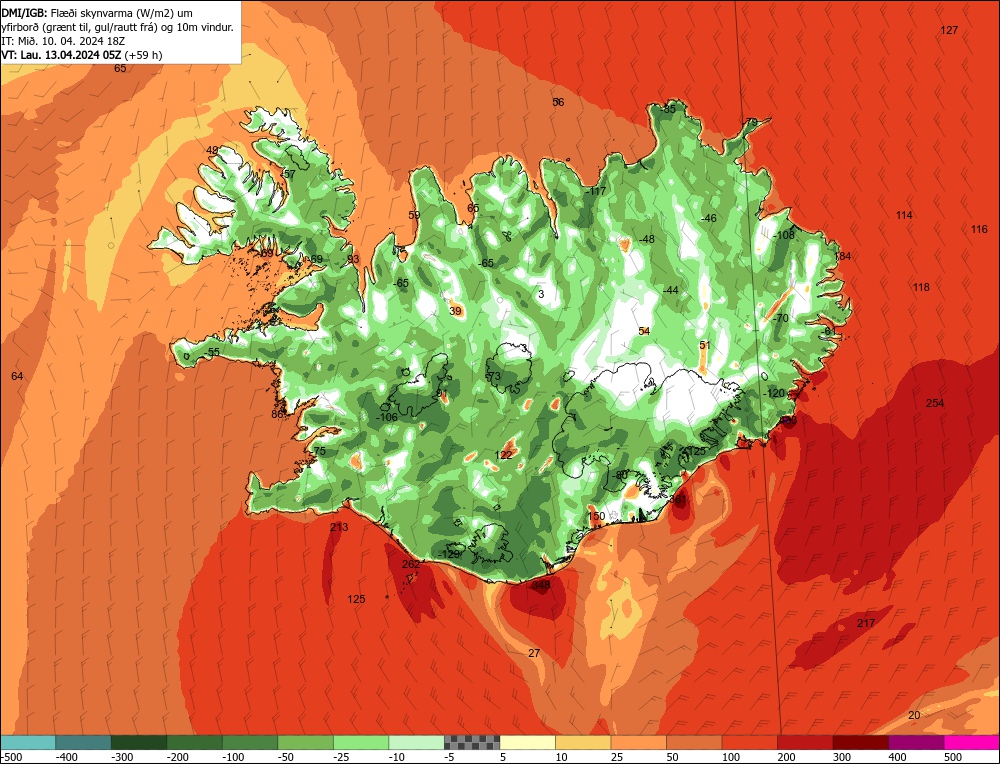Click the map value -46
The image size is (1000, 764).
pos(708,218)
